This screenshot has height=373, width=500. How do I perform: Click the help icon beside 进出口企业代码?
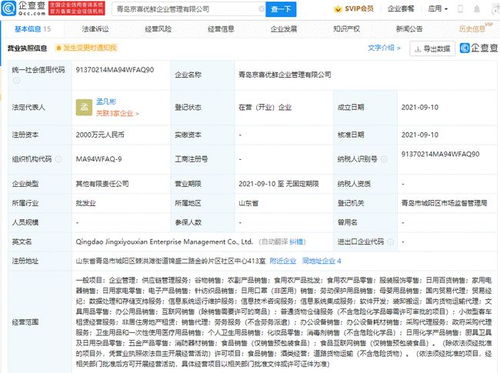pyautogui.click(x=391, y=242)
